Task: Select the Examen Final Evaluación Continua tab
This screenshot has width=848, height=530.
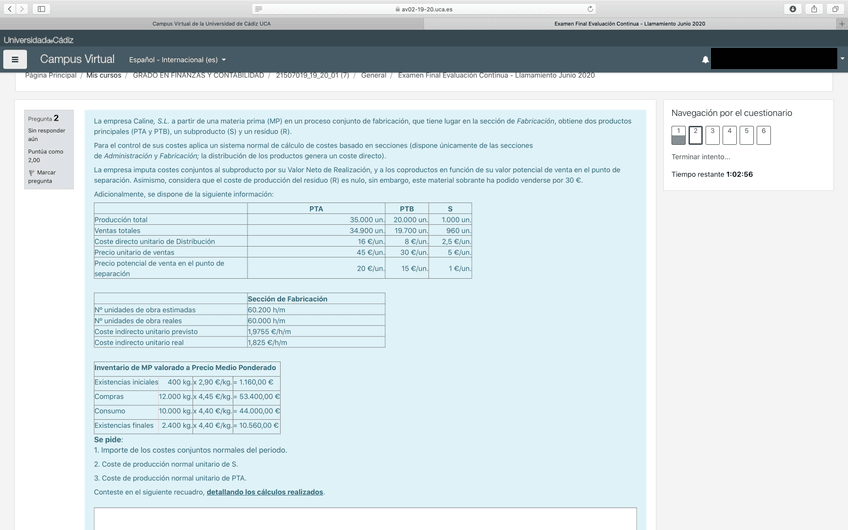Action: [x=629, y=23]
